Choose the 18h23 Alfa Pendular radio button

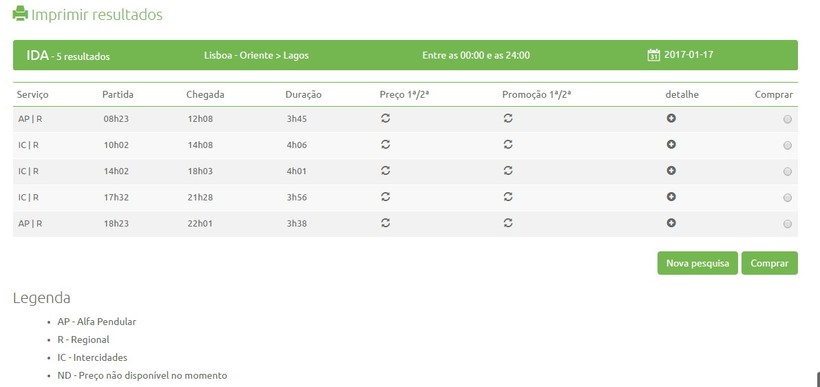788,224
